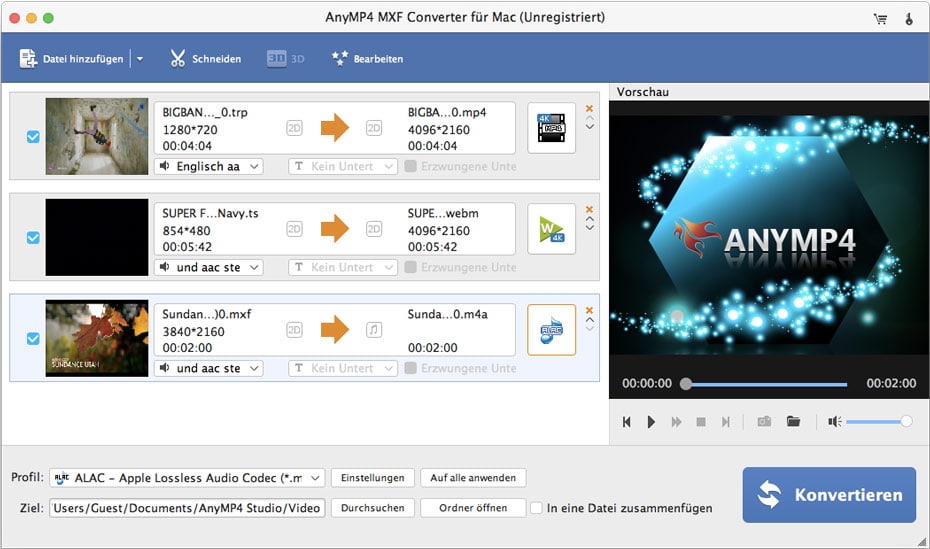Image resolution: width=930 pixels, height=549 pixels.
Task: Open profile Einstellungen
Action: 372,478
